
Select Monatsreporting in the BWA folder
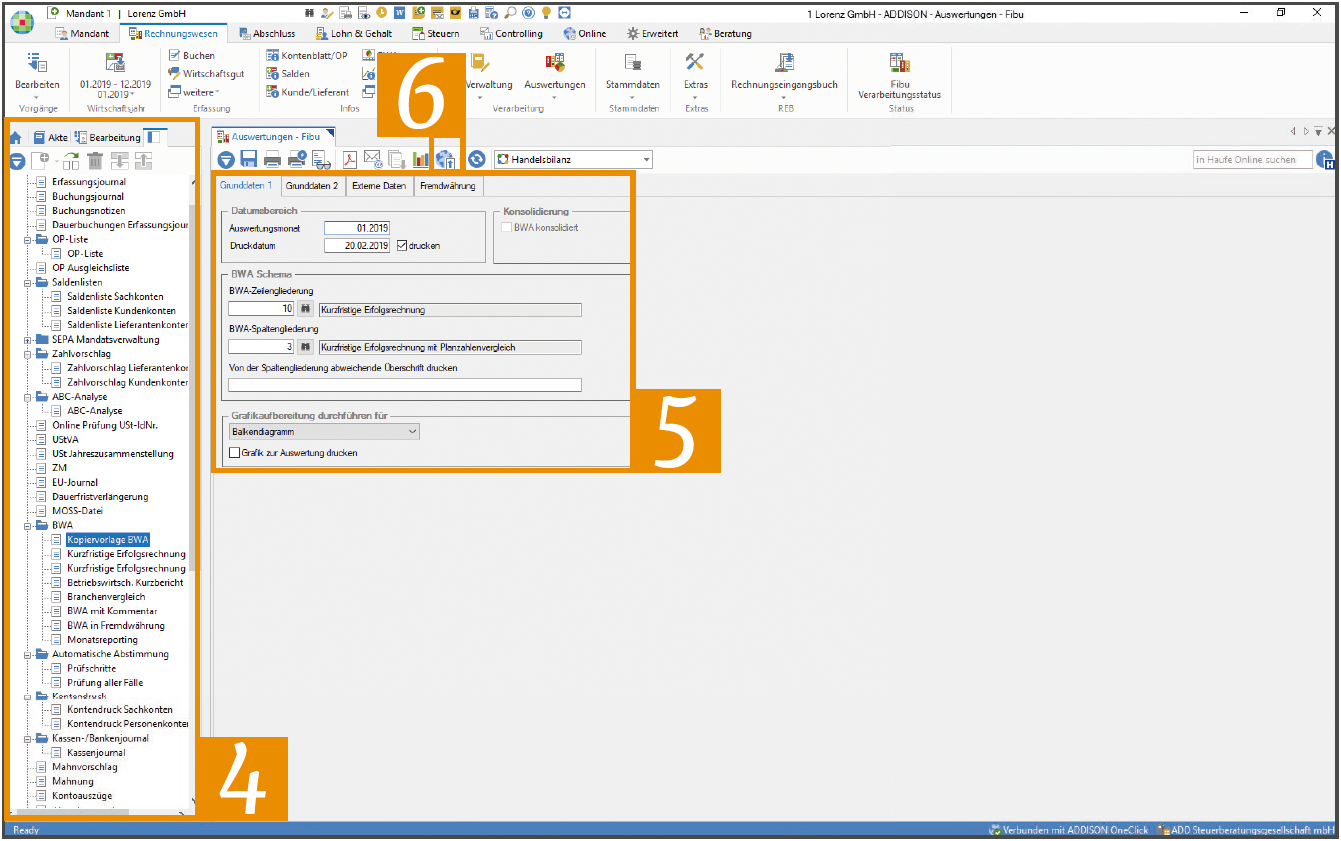click(x=102, y=640)
